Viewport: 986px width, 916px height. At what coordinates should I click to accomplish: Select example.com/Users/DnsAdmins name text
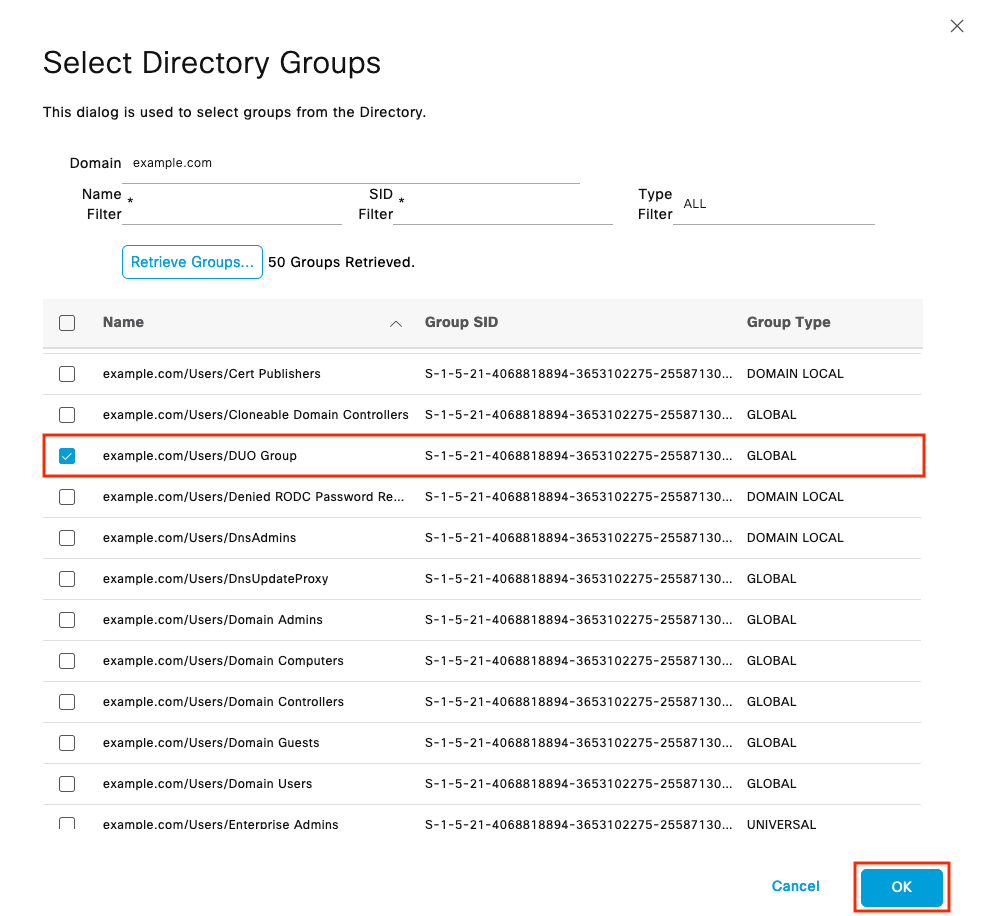pos(199,538)
